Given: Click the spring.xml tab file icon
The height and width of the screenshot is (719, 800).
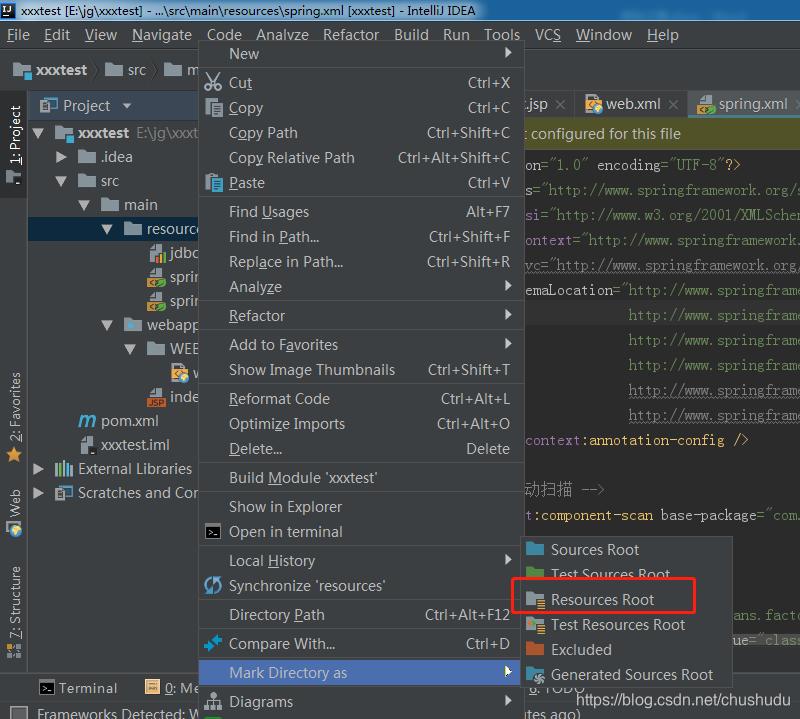Looking at the screenshot, I should (706, 104).
